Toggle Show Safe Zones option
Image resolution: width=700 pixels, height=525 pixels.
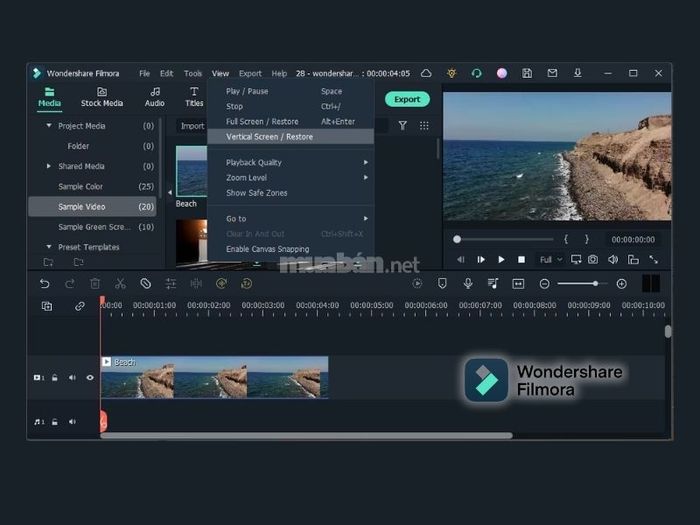[291, 193]
